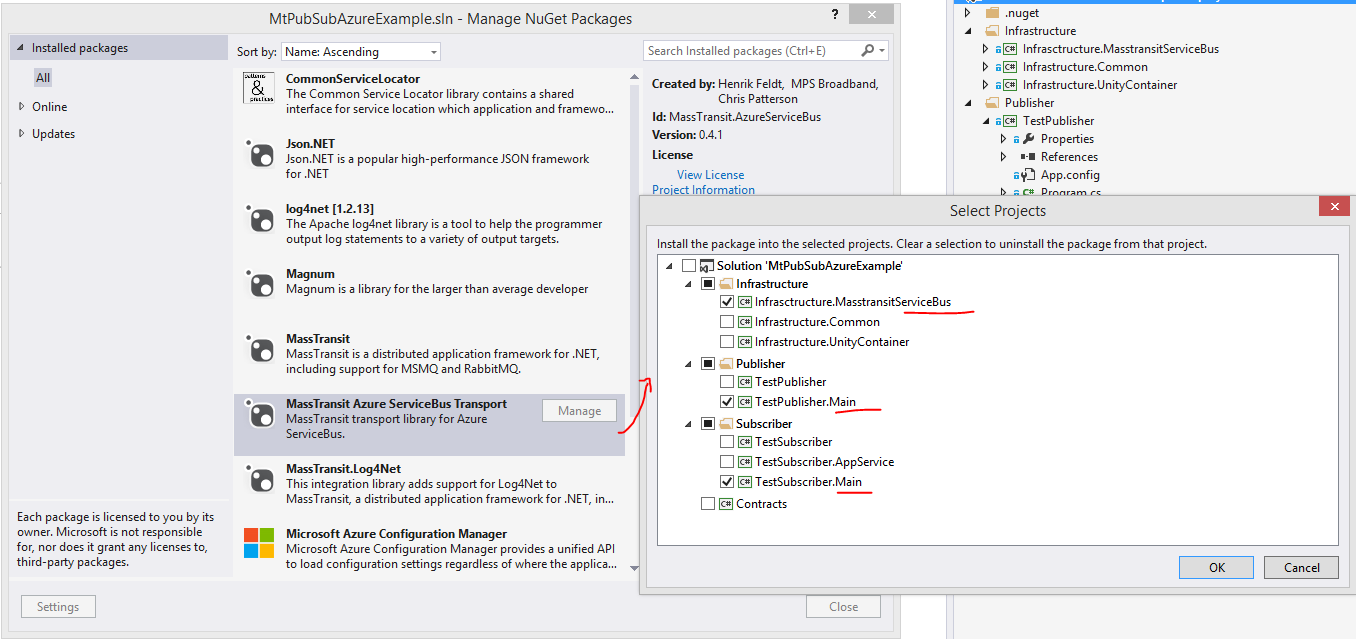Click the C# icon beside TestSubscriber.AppService

[744, 462]
